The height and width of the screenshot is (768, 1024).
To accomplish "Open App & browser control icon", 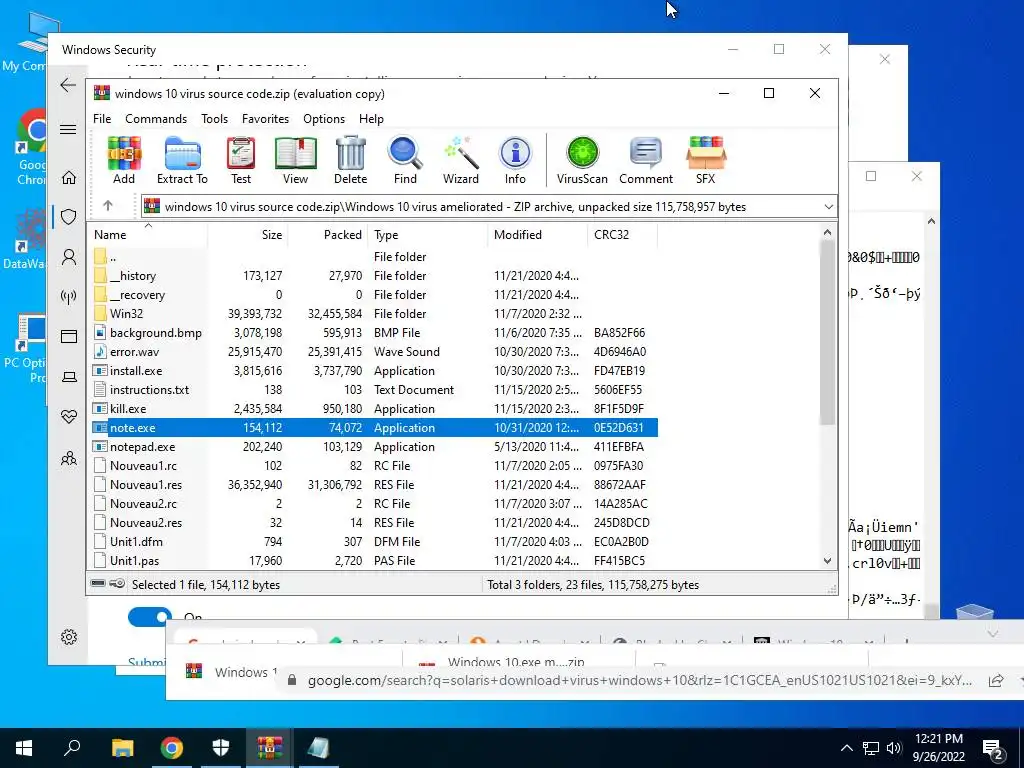I will click(69, 337).
